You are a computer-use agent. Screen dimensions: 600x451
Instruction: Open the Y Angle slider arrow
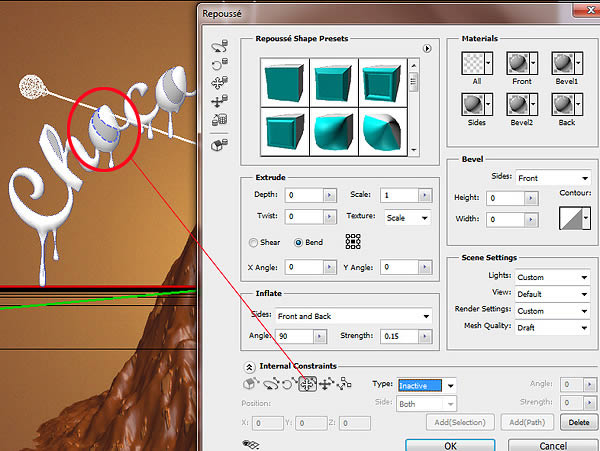pyautogui.click(x=425, y=267)
